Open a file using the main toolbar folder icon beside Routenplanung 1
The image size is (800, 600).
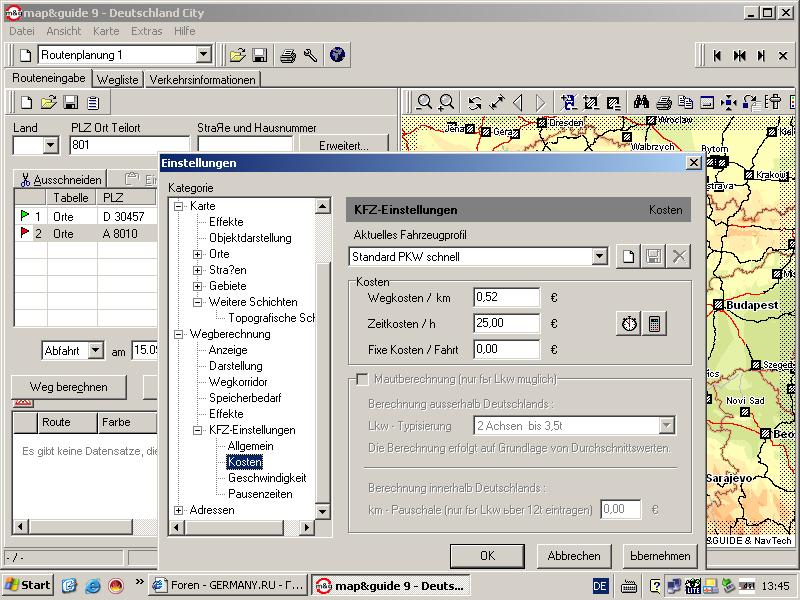237,55
